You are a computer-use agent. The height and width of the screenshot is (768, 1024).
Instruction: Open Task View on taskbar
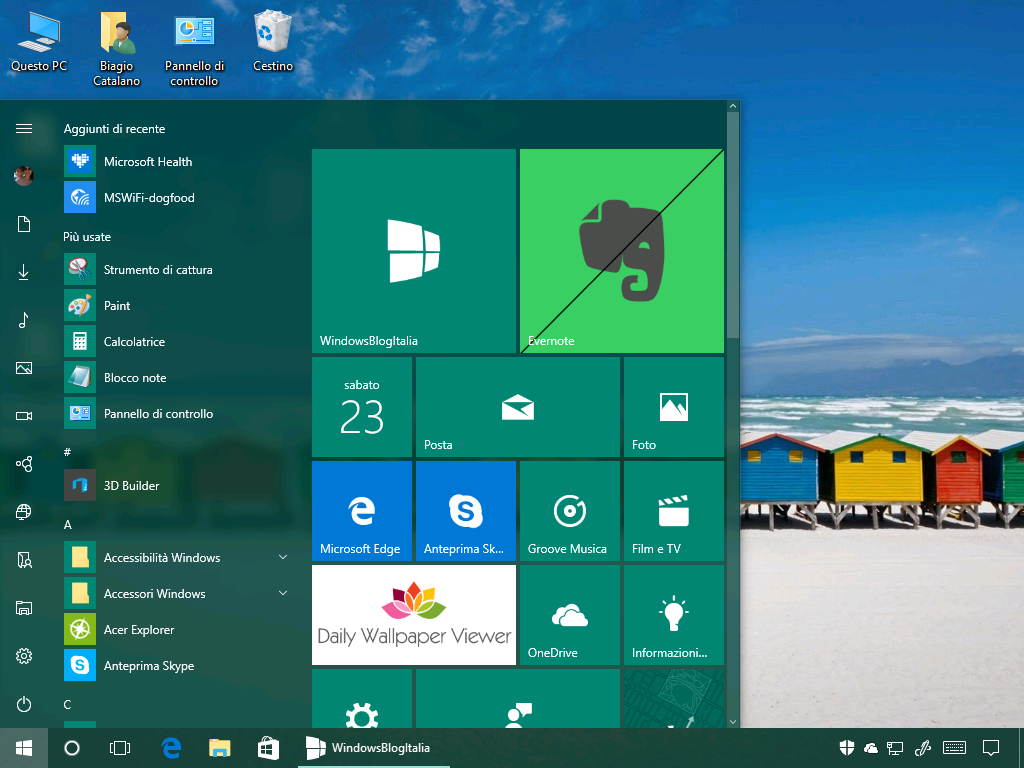(x=120, y=748)
